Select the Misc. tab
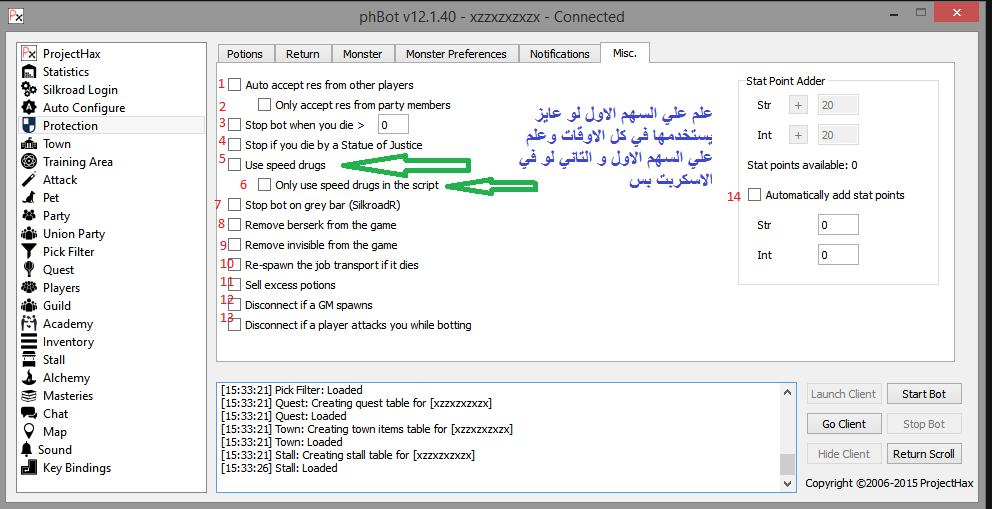The width and height of the screenshot is (992, 509). point(625,53)
